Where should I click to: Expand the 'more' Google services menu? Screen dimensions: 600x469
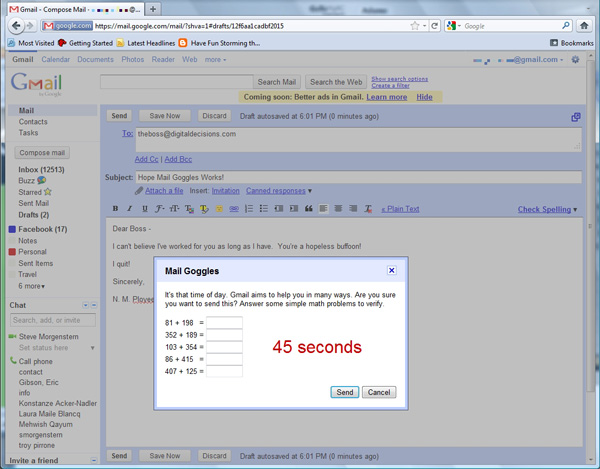(x=215, y=60)
